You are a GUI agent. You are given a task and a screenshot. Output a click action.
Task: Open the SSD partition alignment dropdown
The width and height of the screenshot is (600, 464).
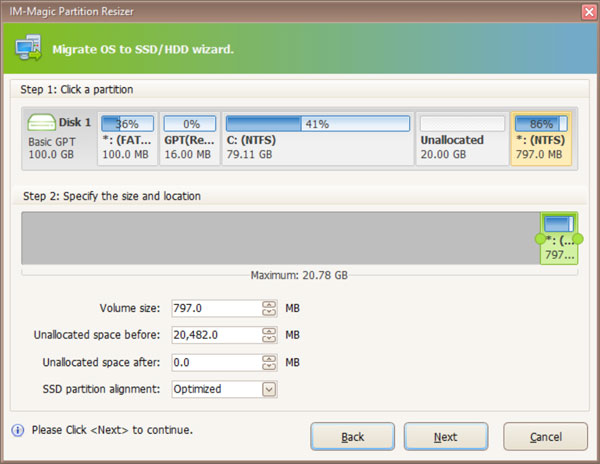pos(269,389)
